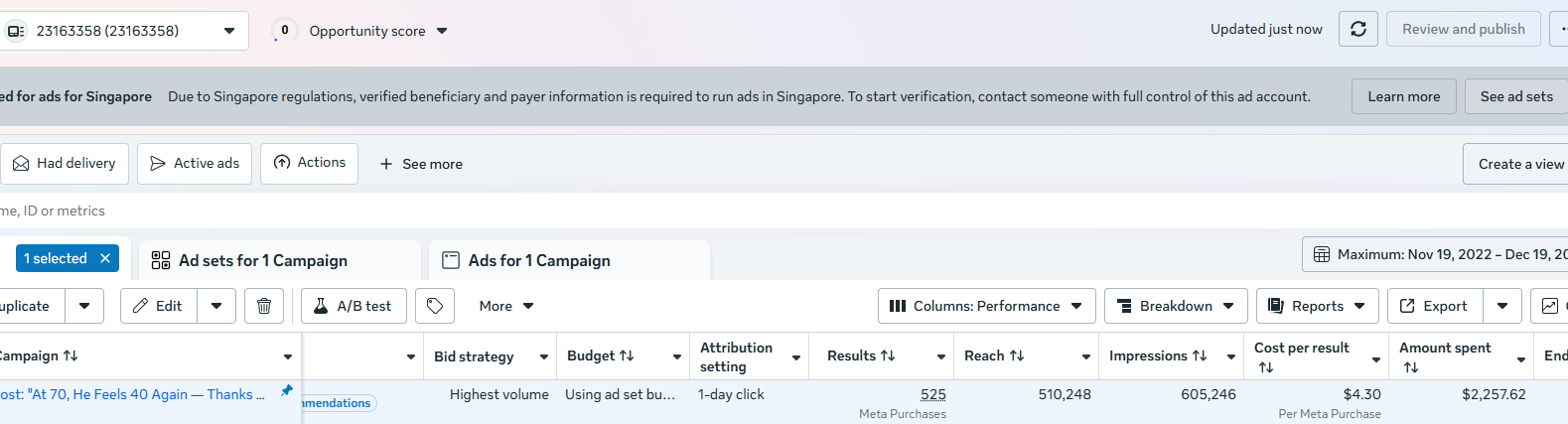Click the A/B test flask button
The image size is (1568, 424).
354,306
